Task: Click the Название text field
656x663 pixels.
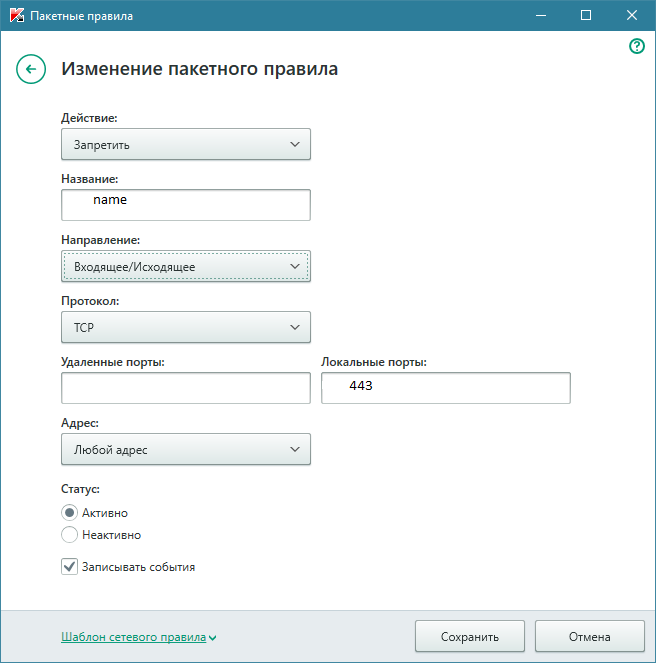Action: click(x=186, y=205)
